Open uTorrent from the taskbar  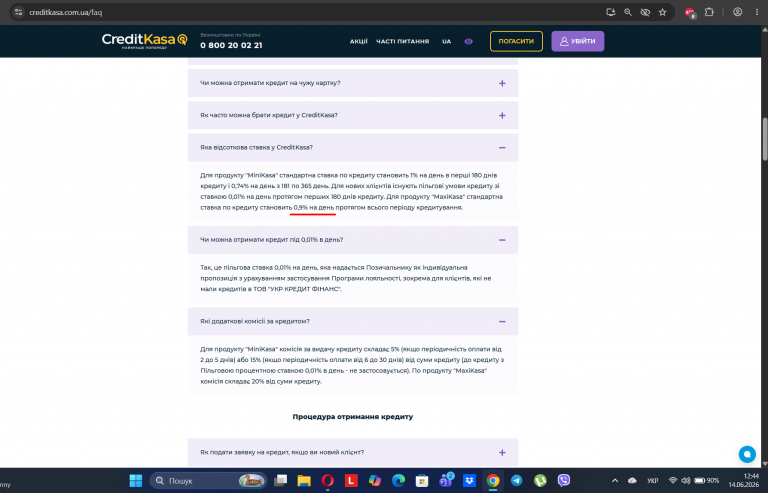(540, 481)
